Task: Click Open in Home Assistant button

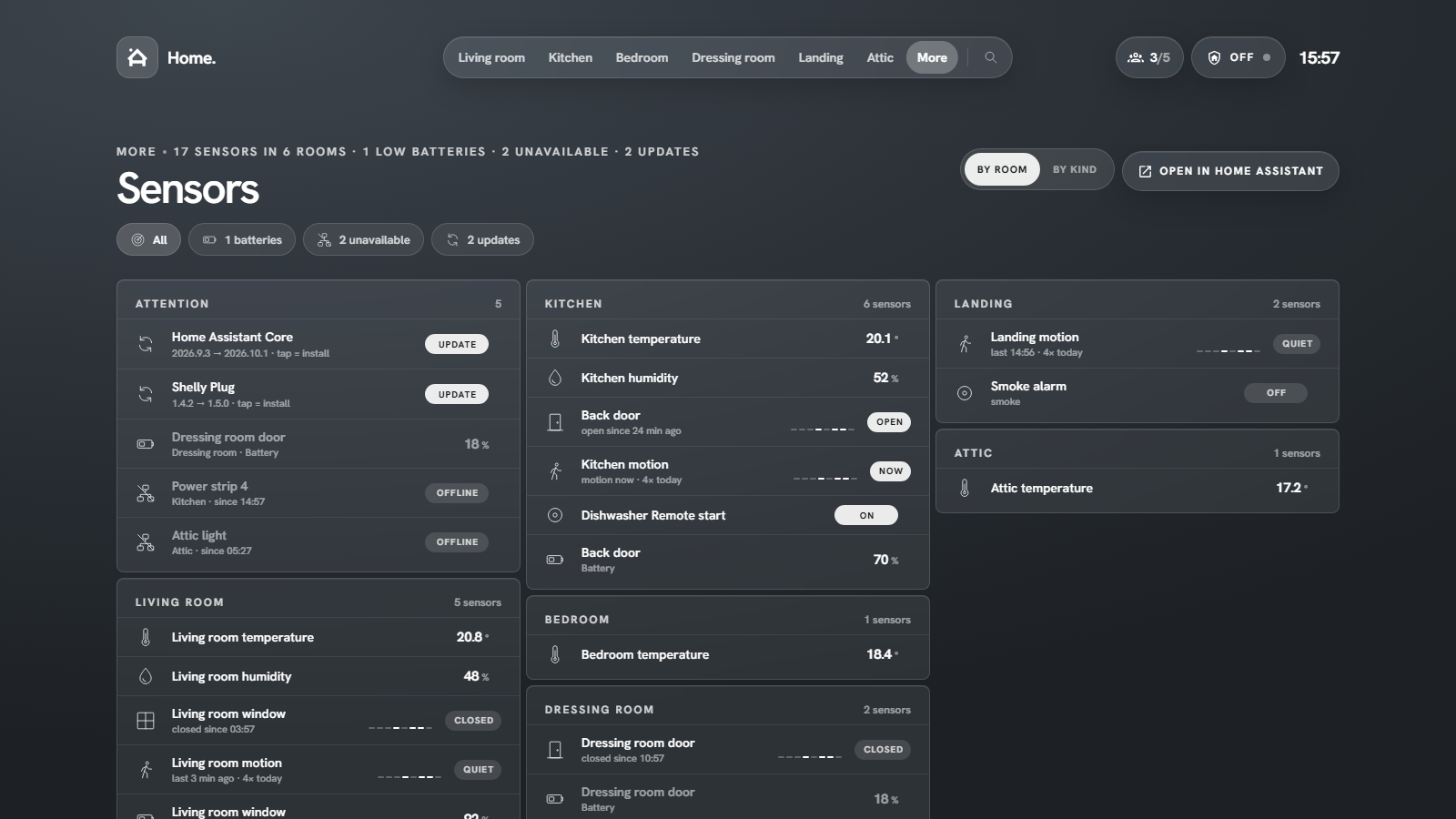Action: click(1230, 171)
